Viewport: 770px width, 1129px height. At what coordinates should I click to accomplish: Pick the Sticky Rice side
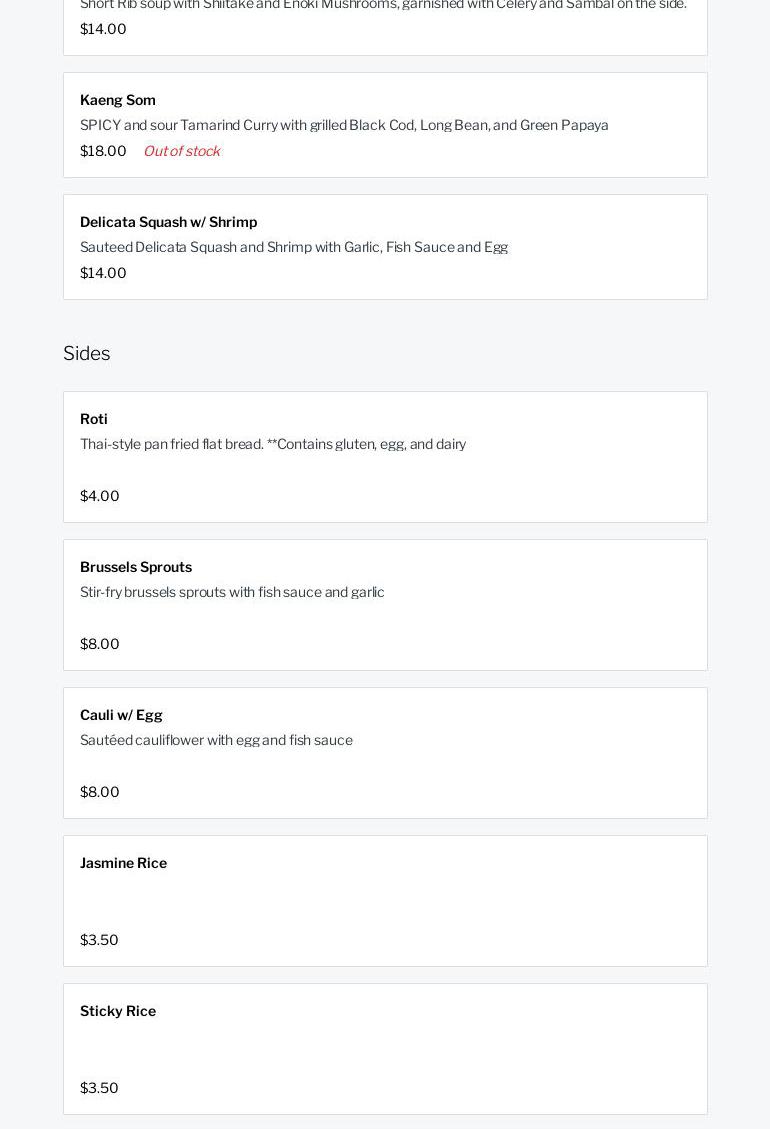(x=118, y=1011)
